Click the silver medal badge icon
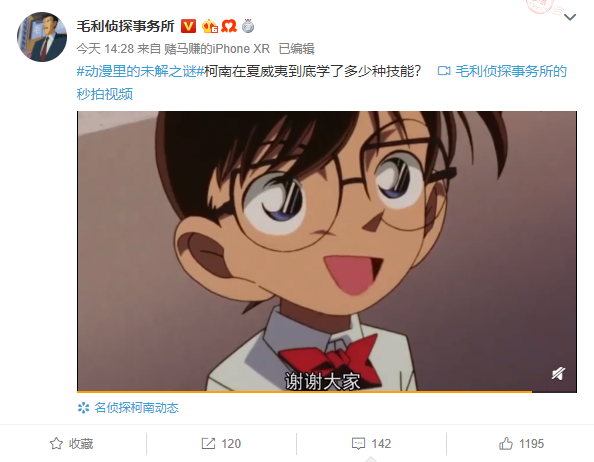 [248, 26]
